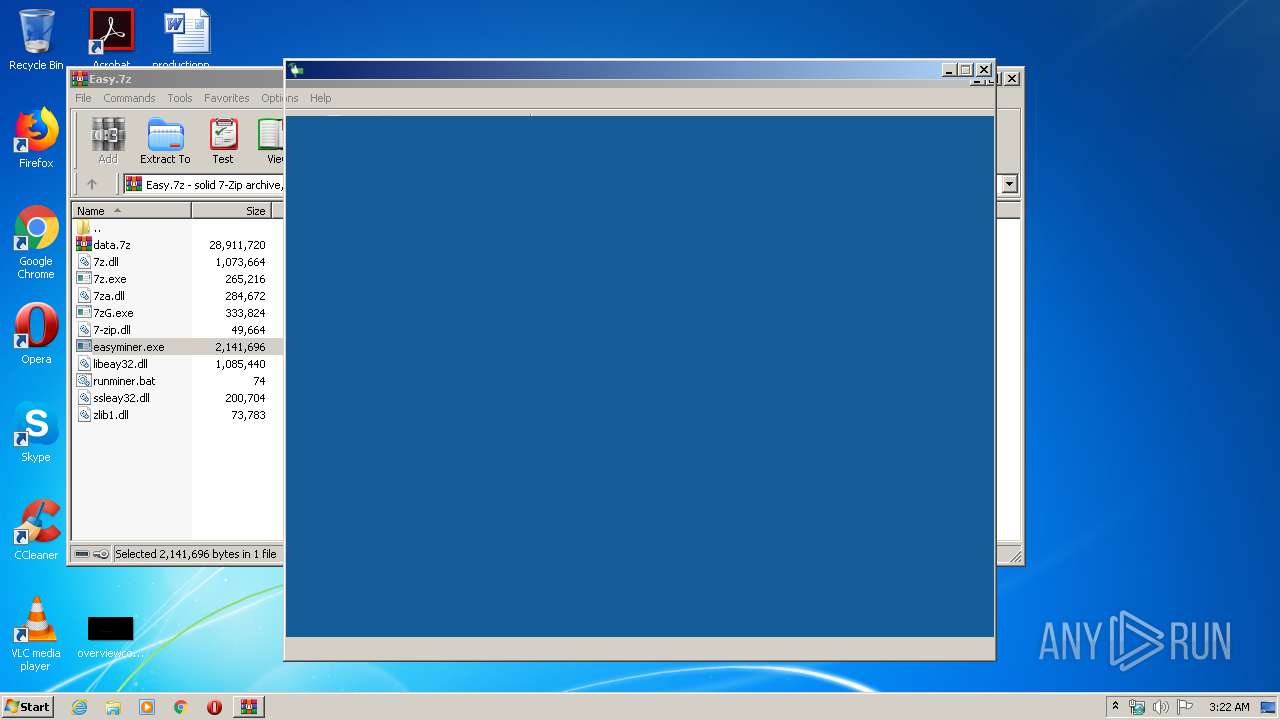Select data.7z in the file list
The image size is (1280, 720).
click(111, 245)
